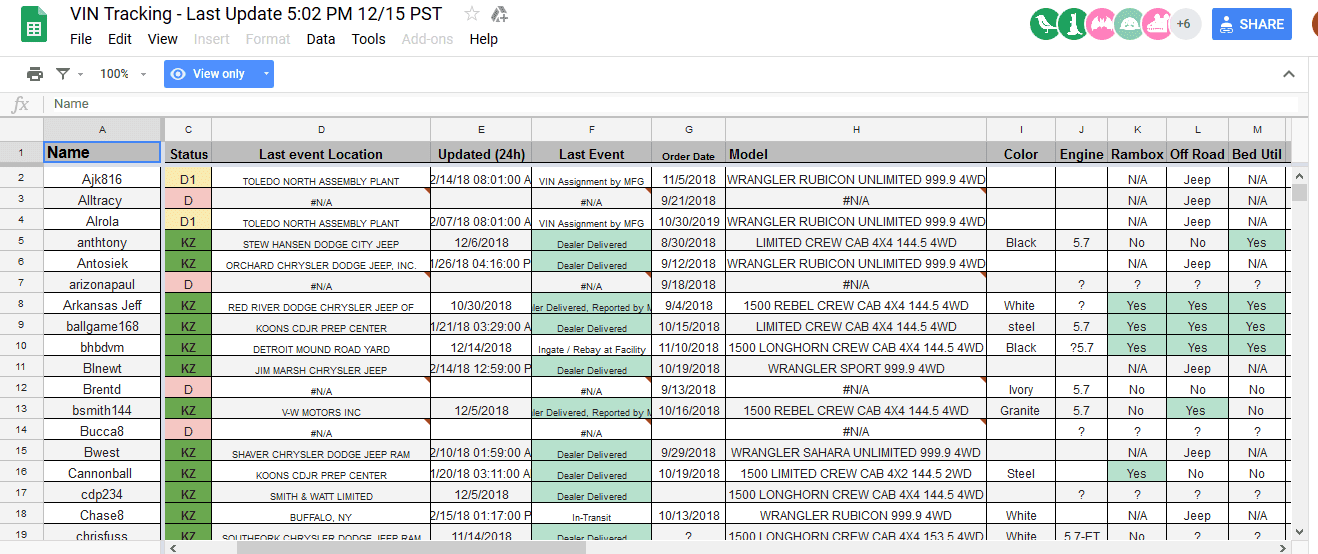
Task: Select the yellow D1 status cell for Alrola
Action: (x=188, y=221)
